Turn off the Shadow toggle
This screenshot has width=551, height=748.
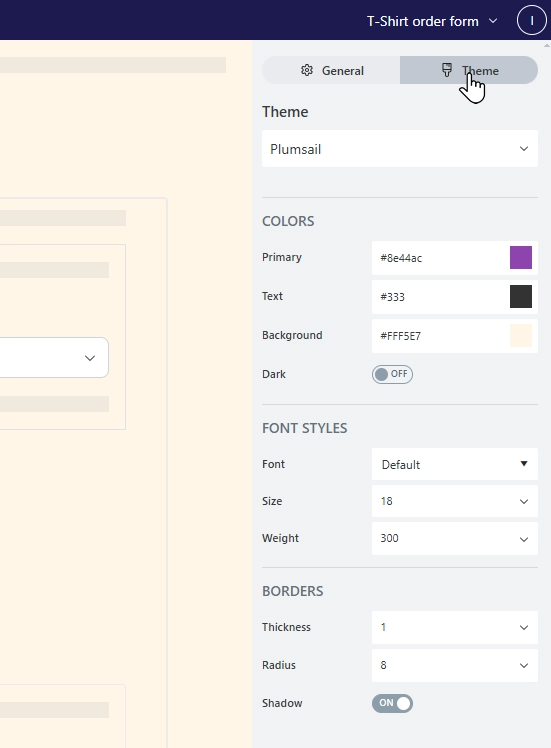coord(392,703)
